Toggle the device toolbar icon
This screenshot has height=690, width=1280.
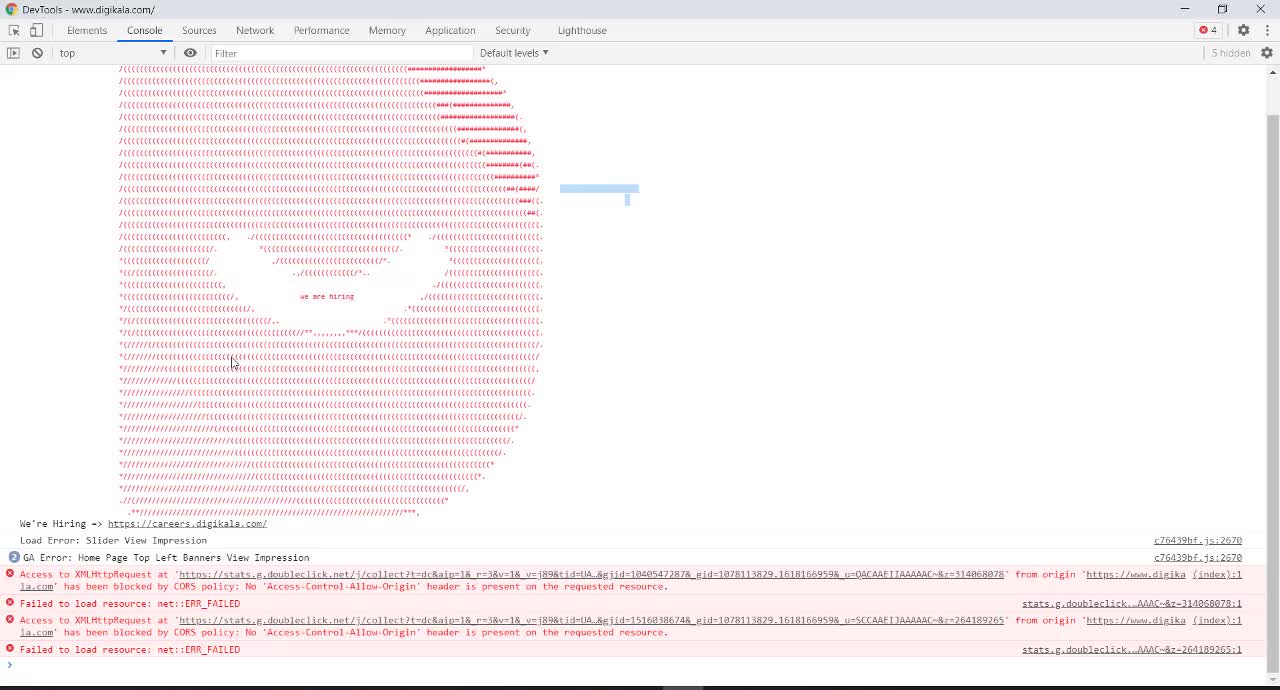[36, 30]
